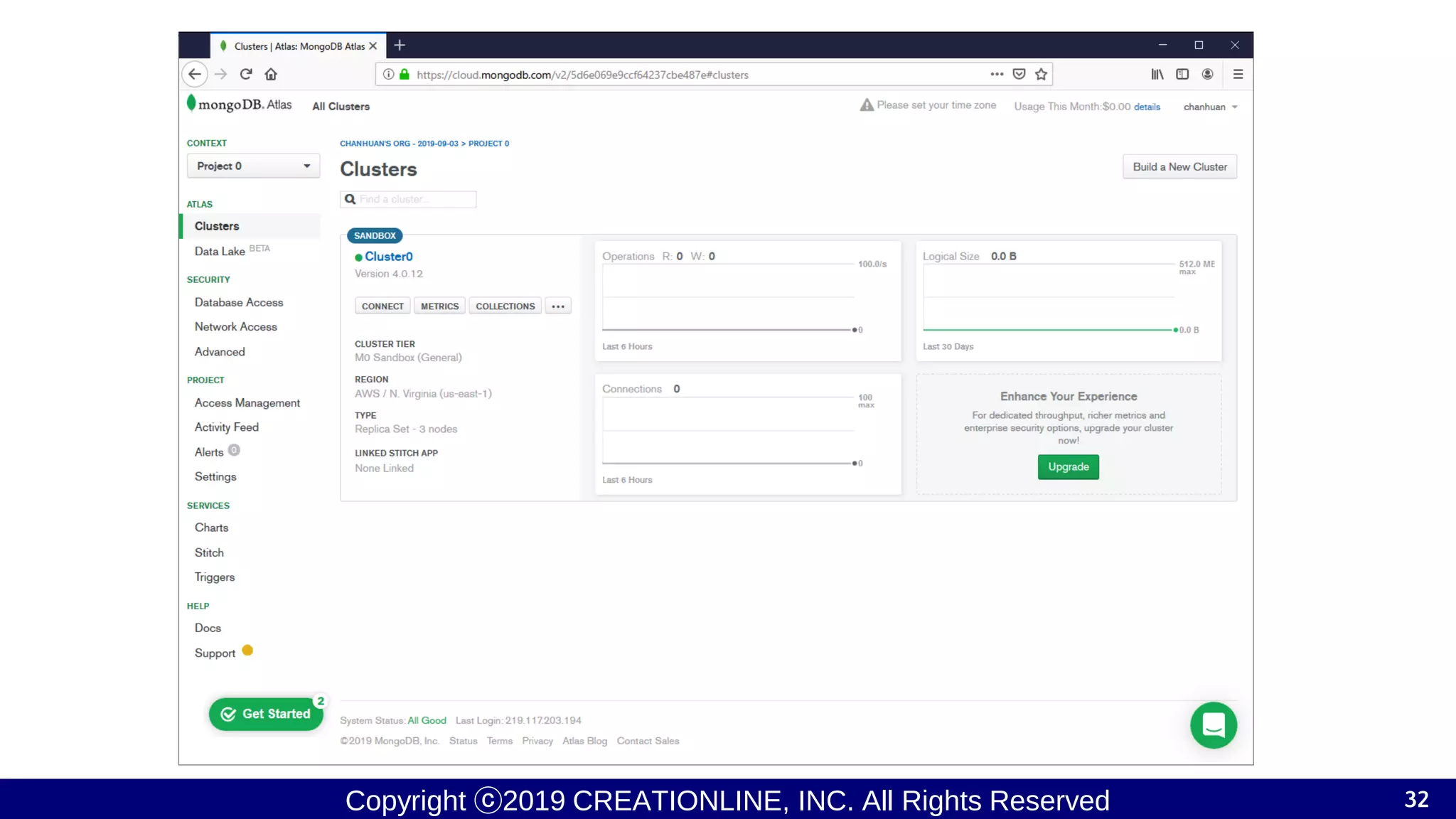Open Database Access in sidebar
Screen dimensions: 1456x819
click(x=238, y=302)
